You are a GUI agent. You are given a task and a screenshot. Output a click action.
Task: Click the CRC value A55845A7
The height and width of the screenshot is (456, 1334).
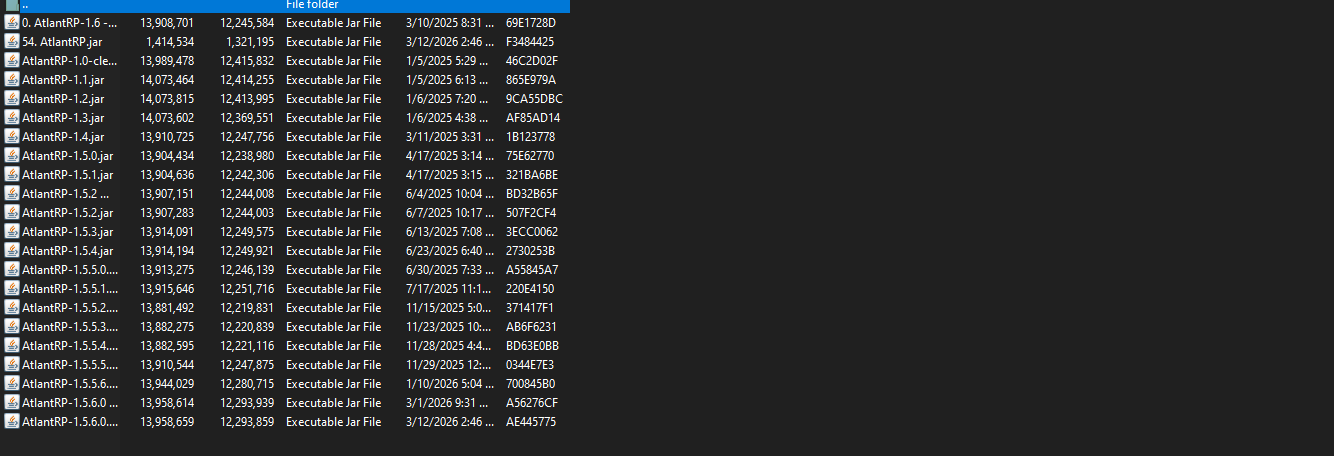(x=532, y=269)
